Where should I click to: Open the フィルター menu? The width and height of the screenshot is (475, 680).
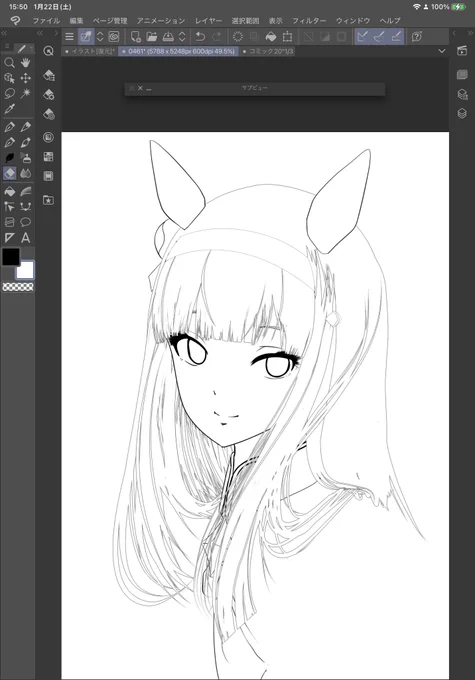[309, 20]
